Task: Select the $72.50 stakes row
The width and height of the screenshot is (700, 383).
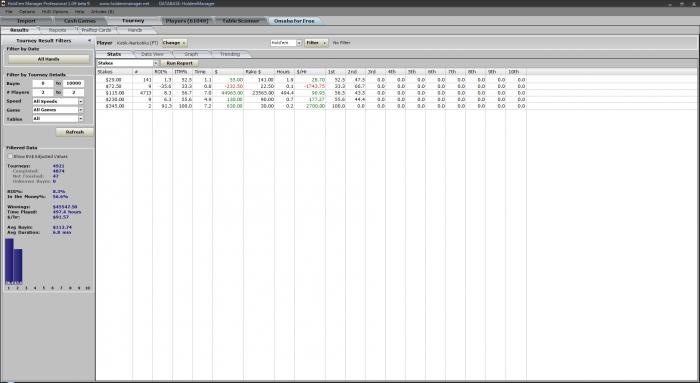Action: click(x=311, y=86)
